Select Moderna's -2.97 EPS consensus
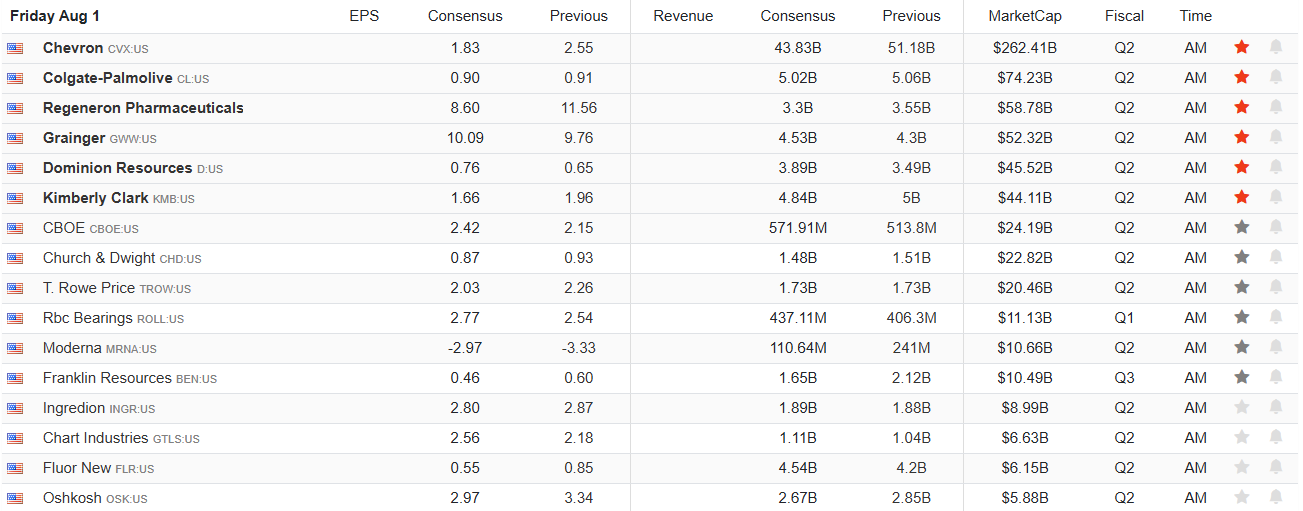 pos(465,348)
